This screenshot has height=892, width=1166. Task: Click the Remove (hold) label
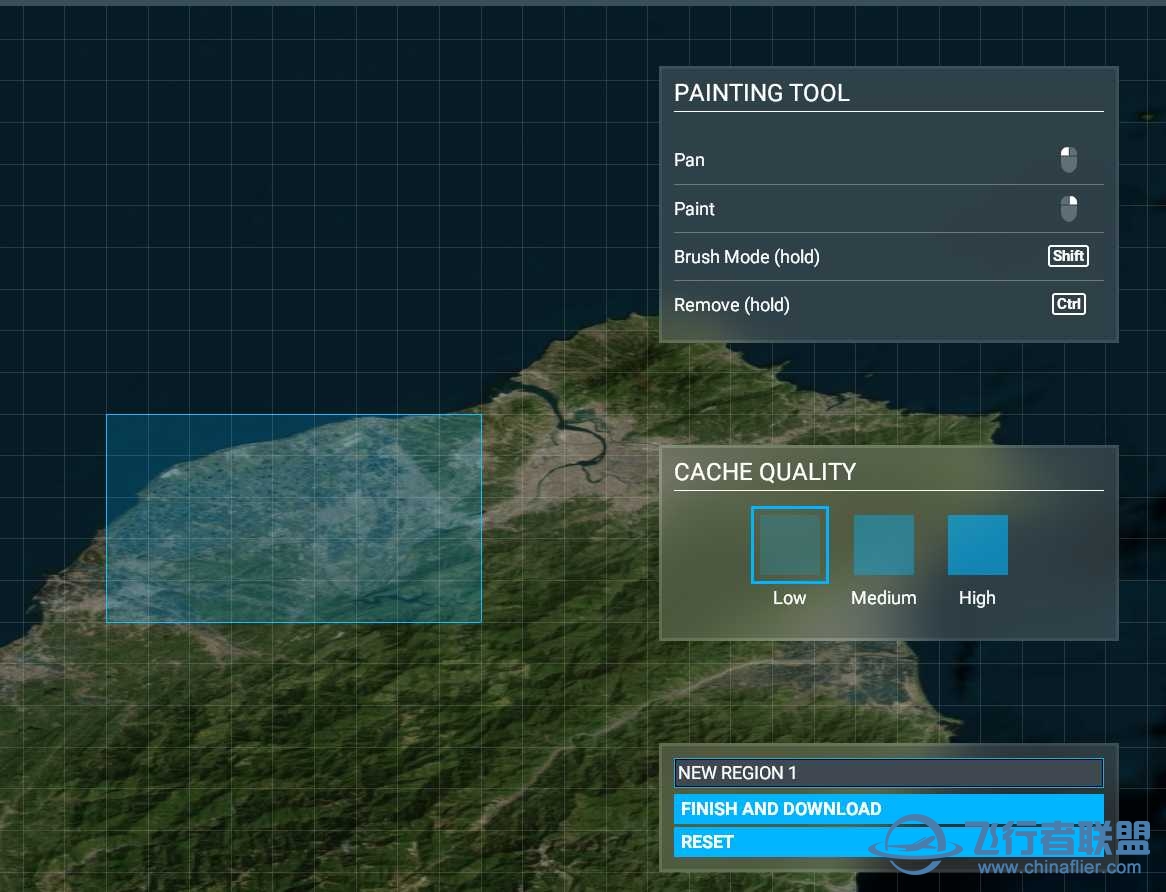tap(731, 305)
